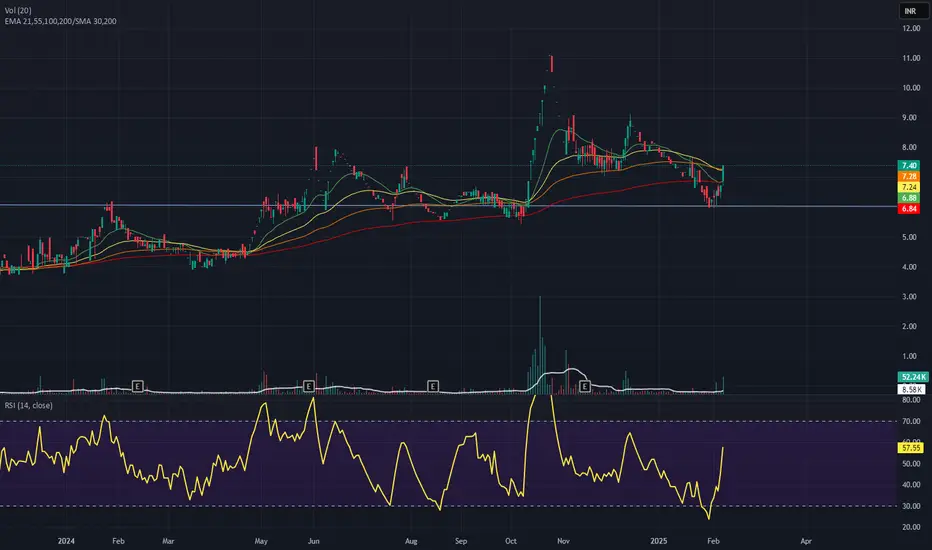Click the Oct label on the time axis
Viewport: 932px width, 550px height.
(511, 541)
